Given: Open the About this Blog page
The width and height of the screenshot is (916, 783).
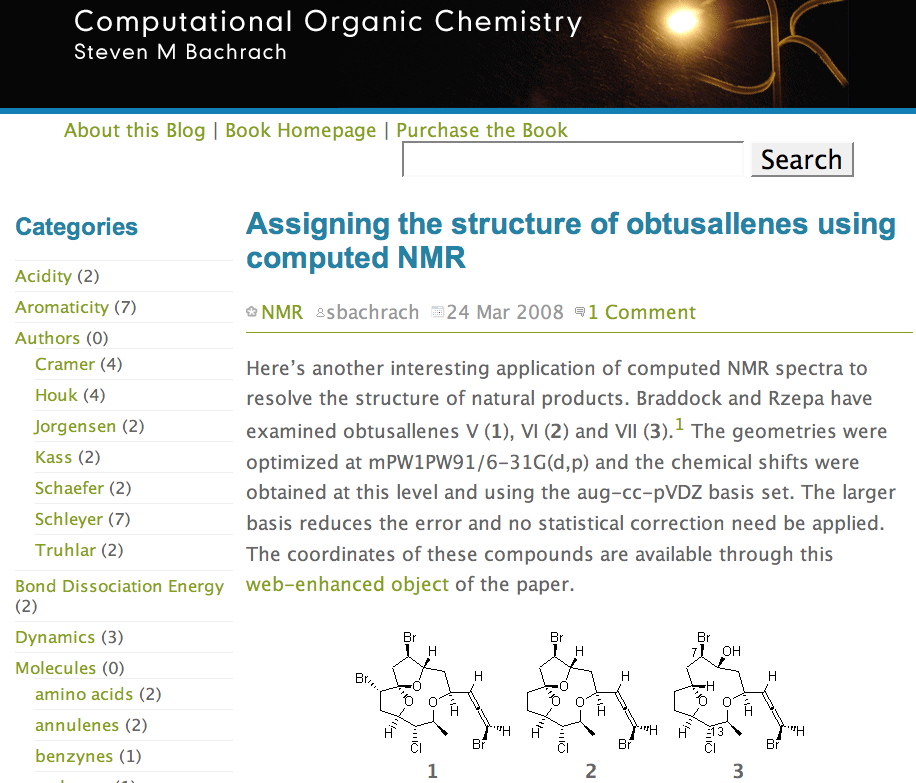Looking at the screenshot, I should (134, 131).
